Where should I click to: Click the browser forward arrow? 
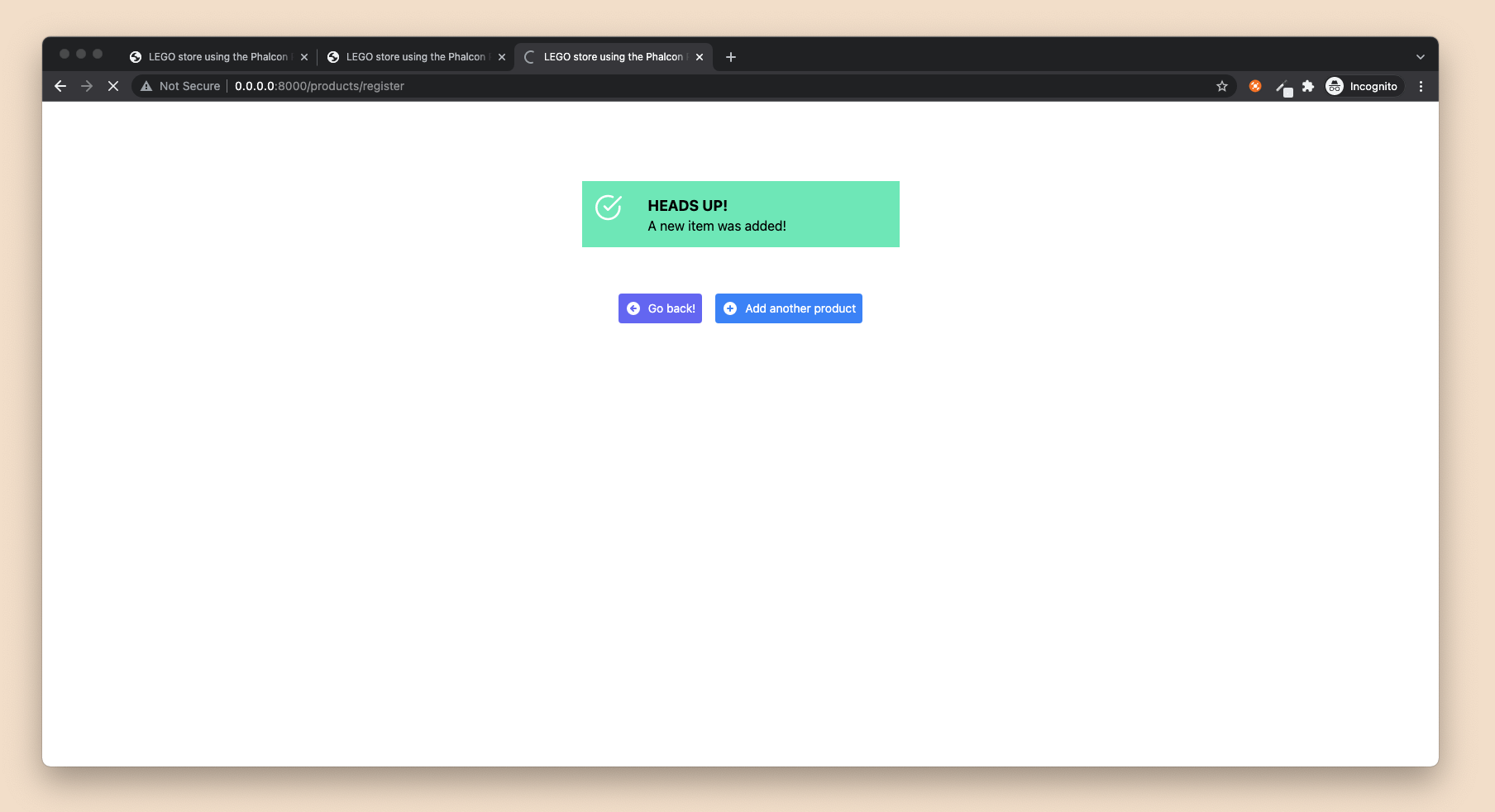(x=87, y=86)
